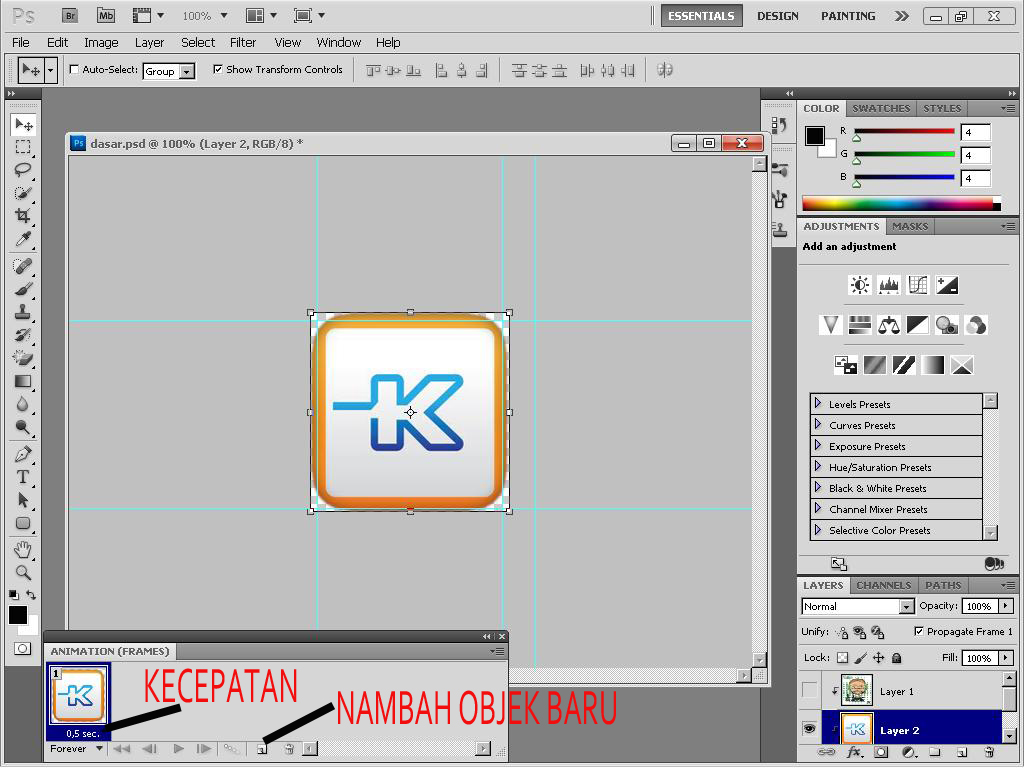This screenshot has width=1024, height=768.
Task: Uncheck Show Transform Controls
Action: click(217, 69)
